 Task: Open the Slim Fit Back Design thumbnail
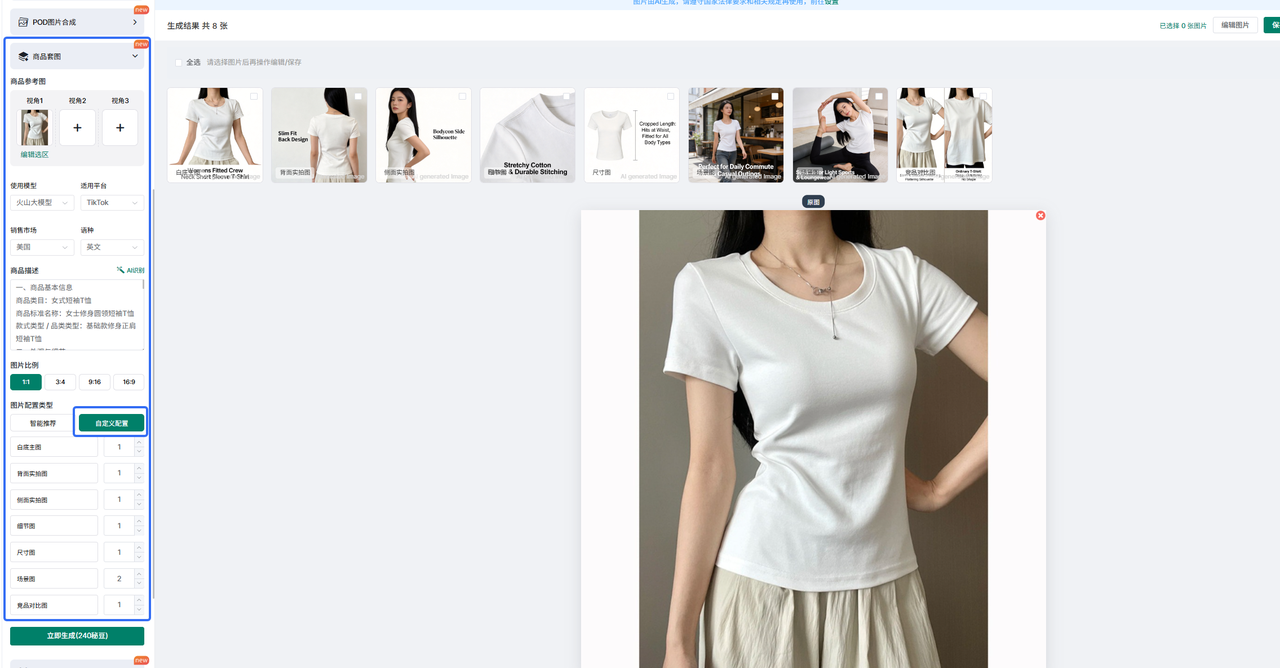coord(319,135)
